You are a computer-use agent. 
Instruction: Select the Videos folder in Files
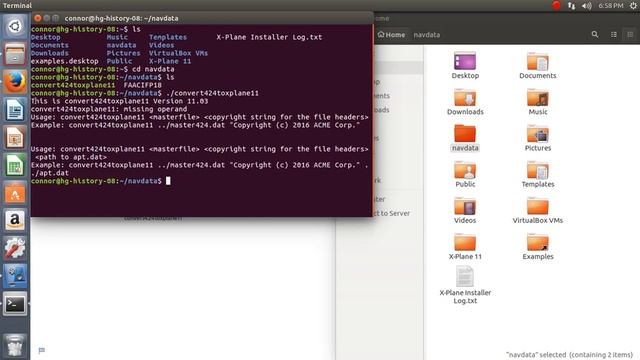tap(465, 210)
